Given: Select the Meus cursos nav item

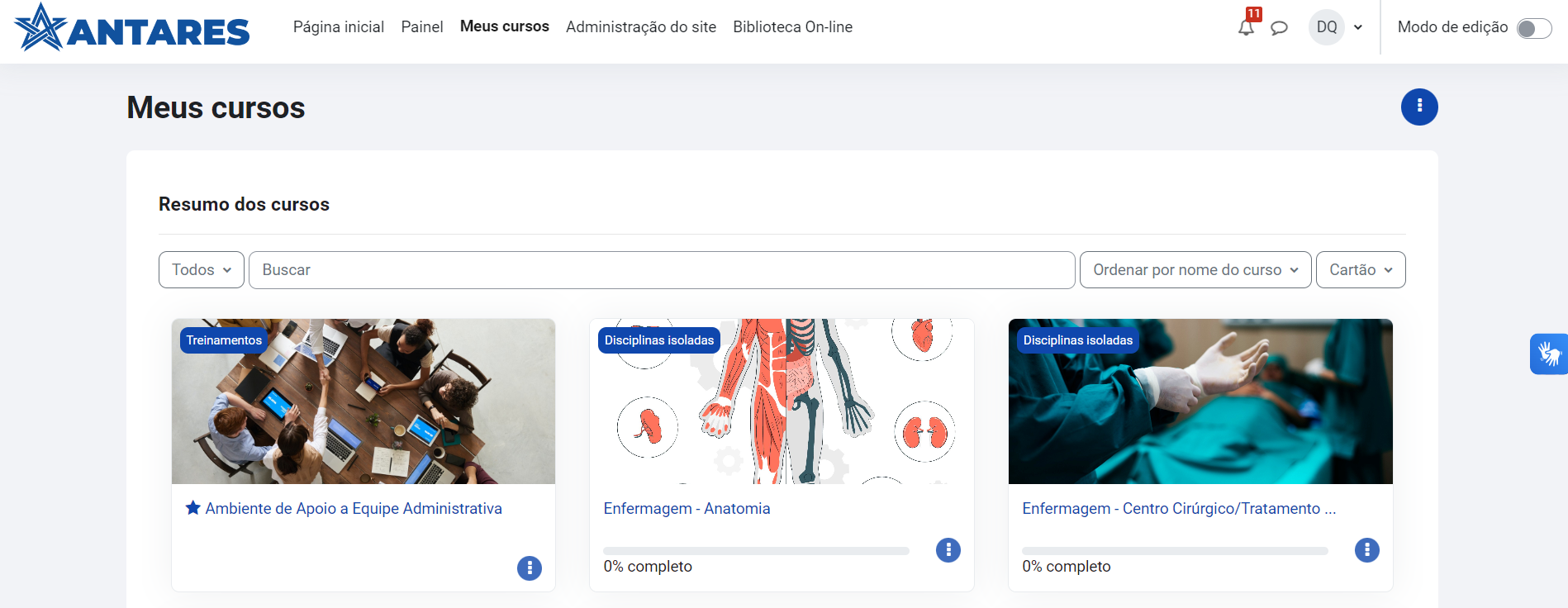Looking at the screenshot, I should point(505,26).
